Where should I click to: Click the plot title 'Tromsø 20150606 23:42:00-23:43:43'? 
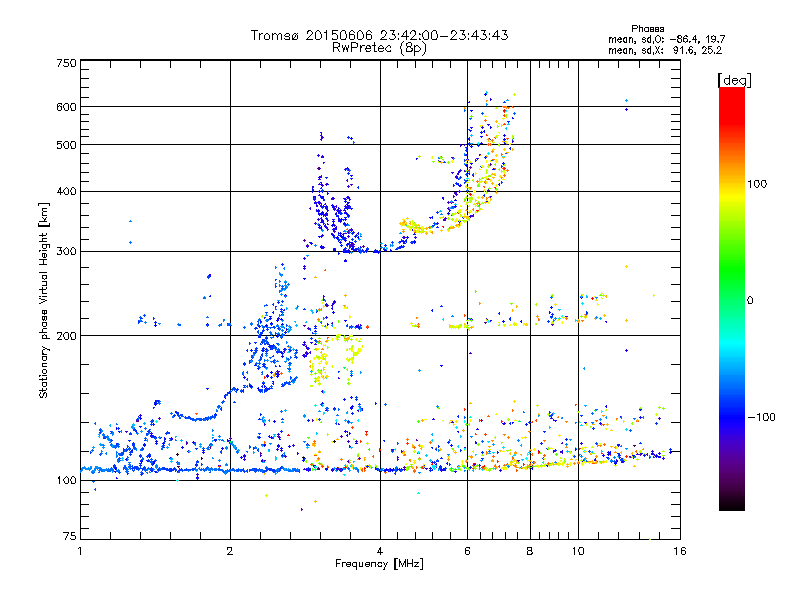379,35
